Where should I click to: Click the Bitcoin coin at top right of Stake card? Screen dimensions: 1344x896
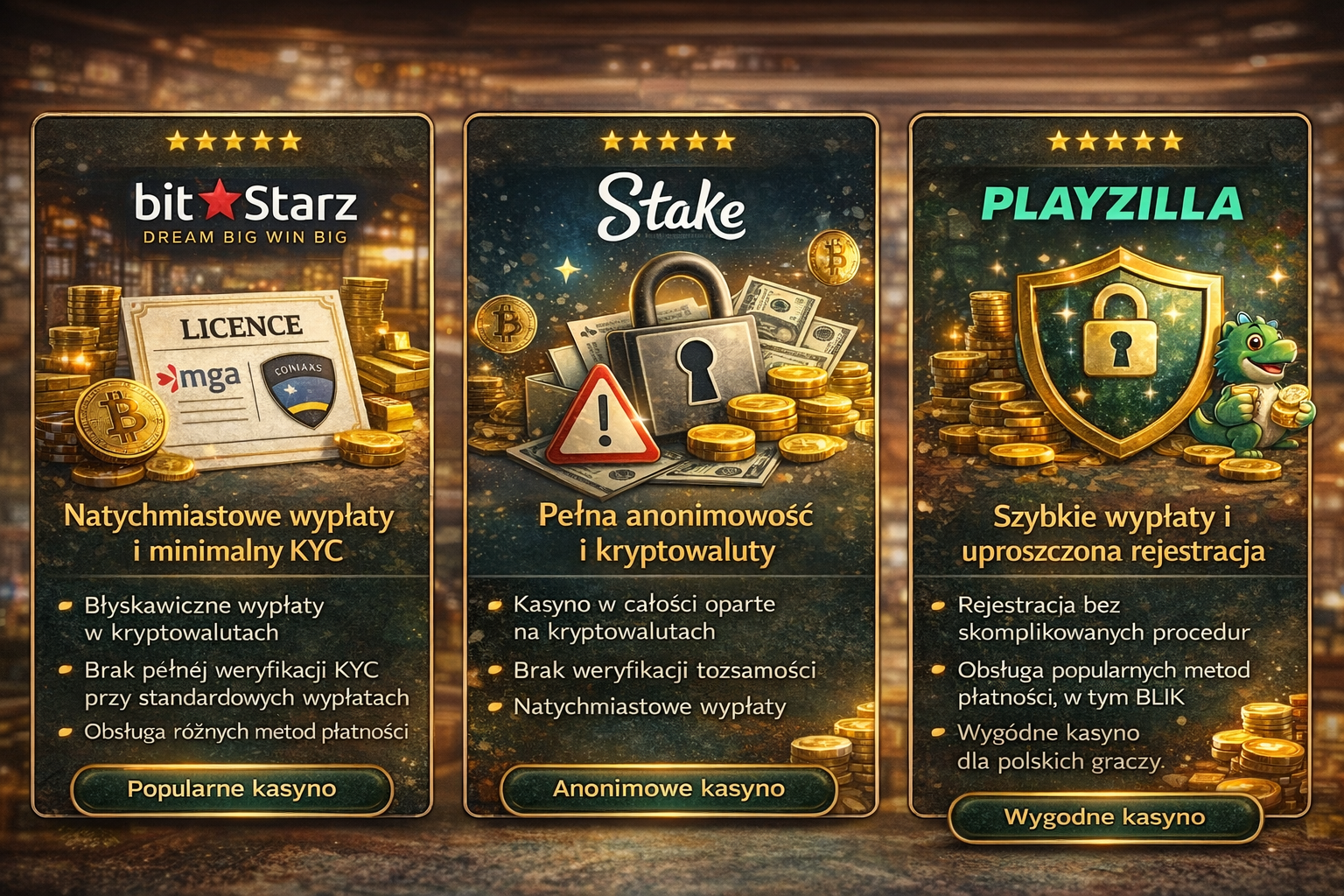(x=833, y=257)
